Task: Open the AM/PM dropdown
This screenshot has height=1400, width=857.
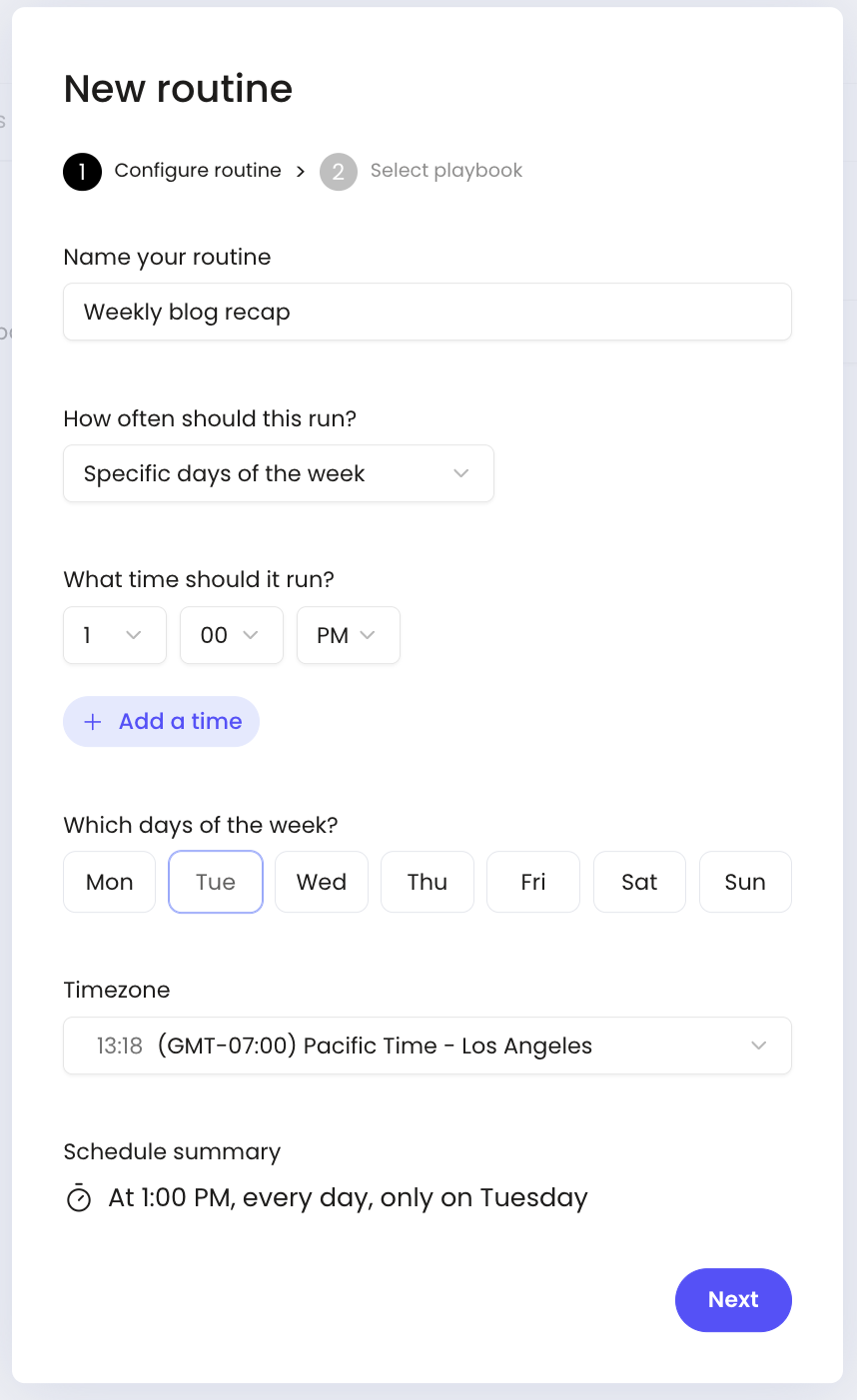Action: coord(349,635)
